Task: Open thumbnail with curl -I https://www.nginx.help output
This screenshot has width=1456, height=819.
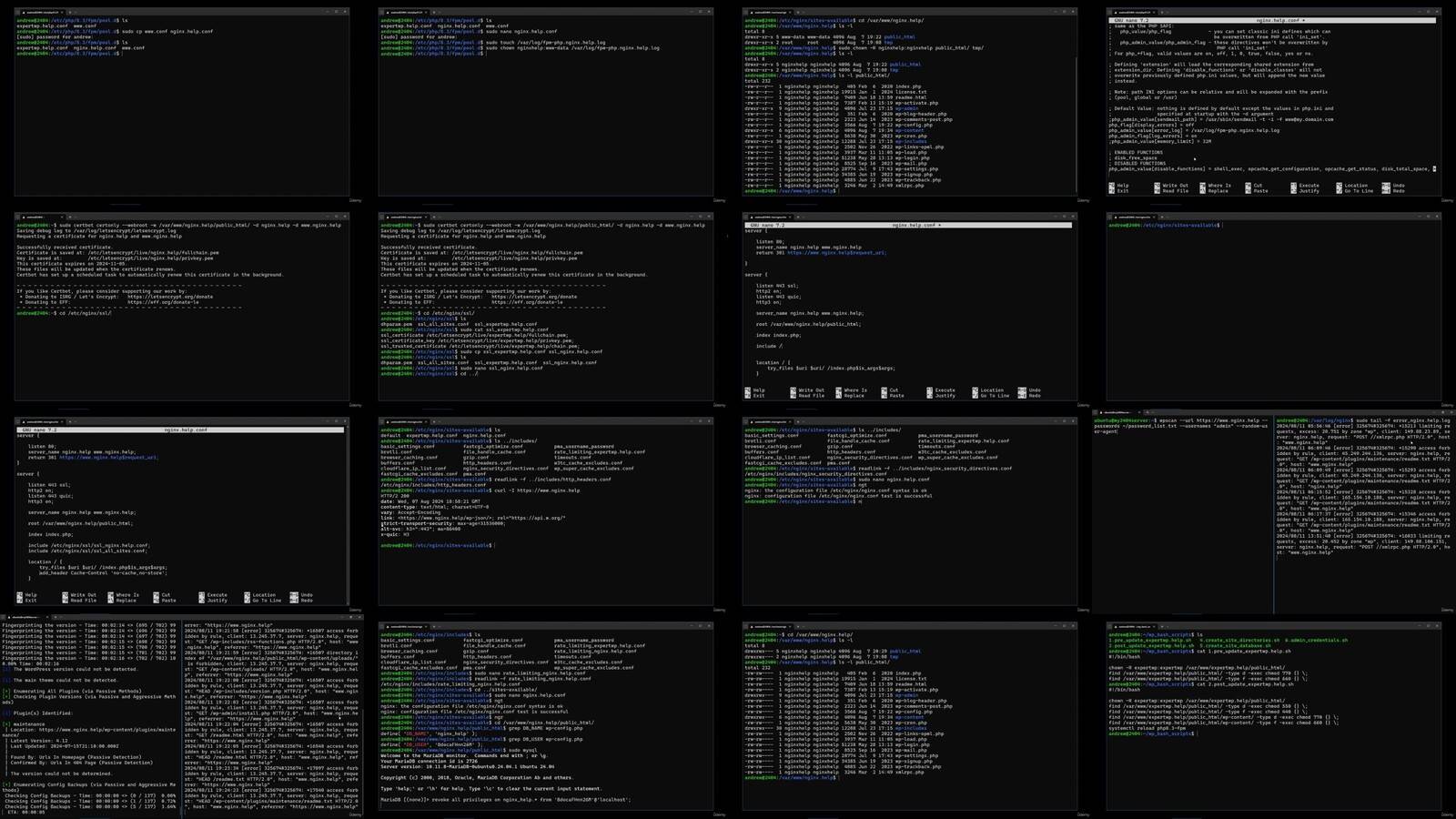Action: [x=546, y=511]
